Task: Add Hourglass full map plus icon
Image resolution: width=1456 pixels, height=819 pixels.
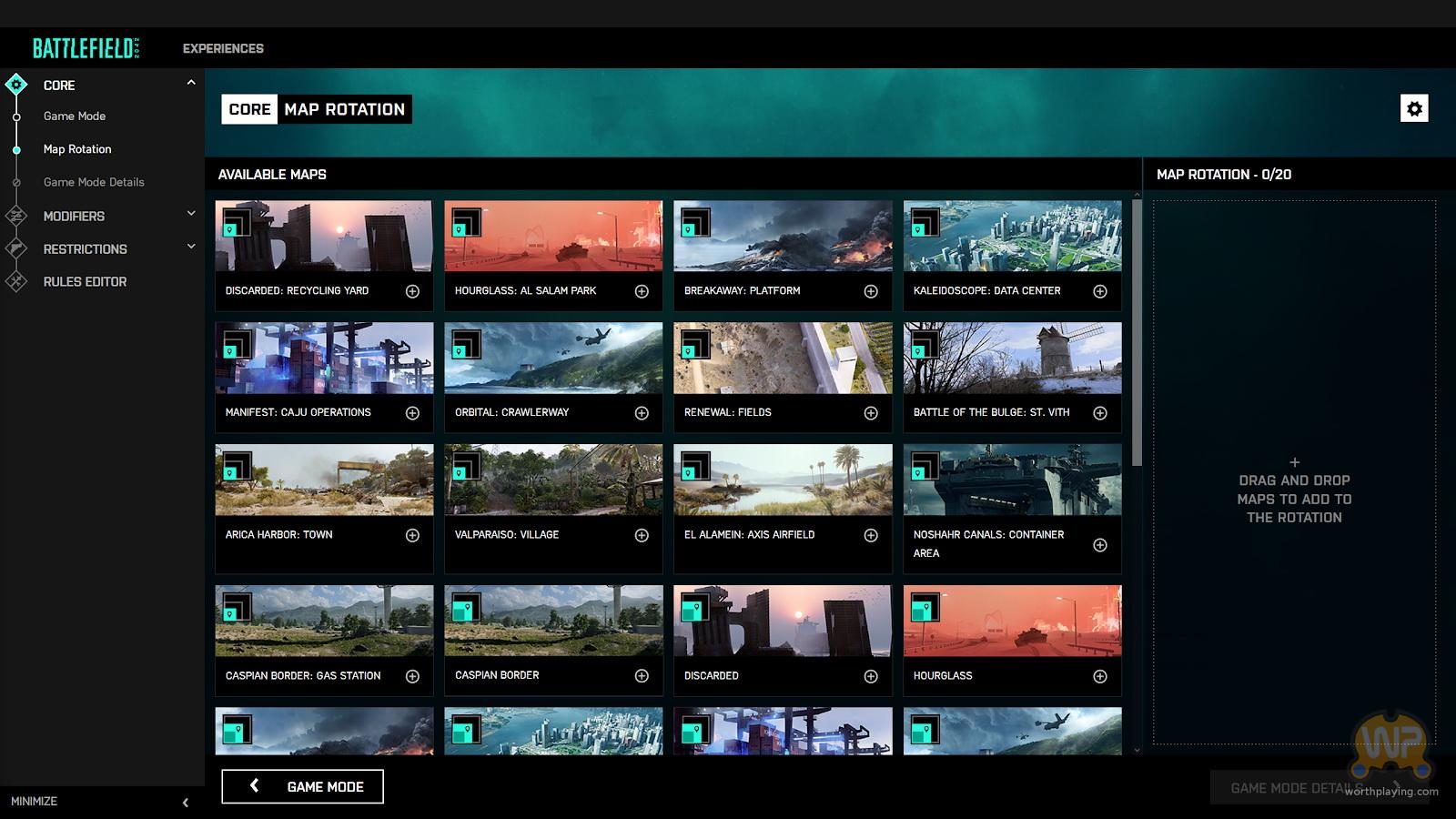Action: tap(1100, 676)
